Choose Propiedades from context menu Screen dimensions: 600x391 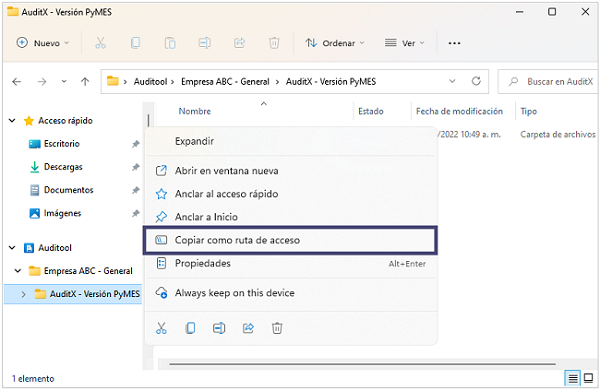point(202,264)
